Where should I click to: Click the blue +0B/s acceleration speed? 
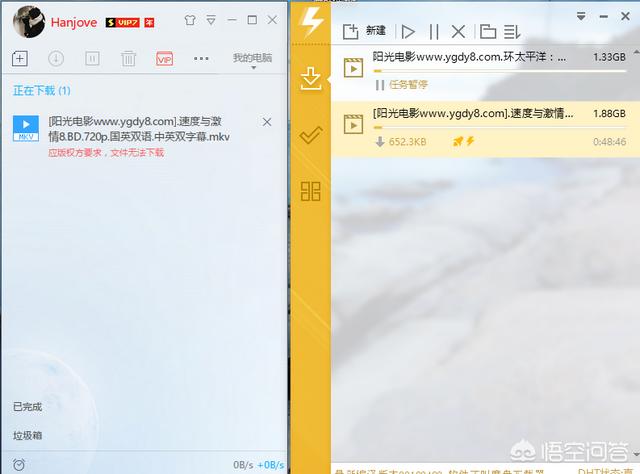click(x=271, y=465)
